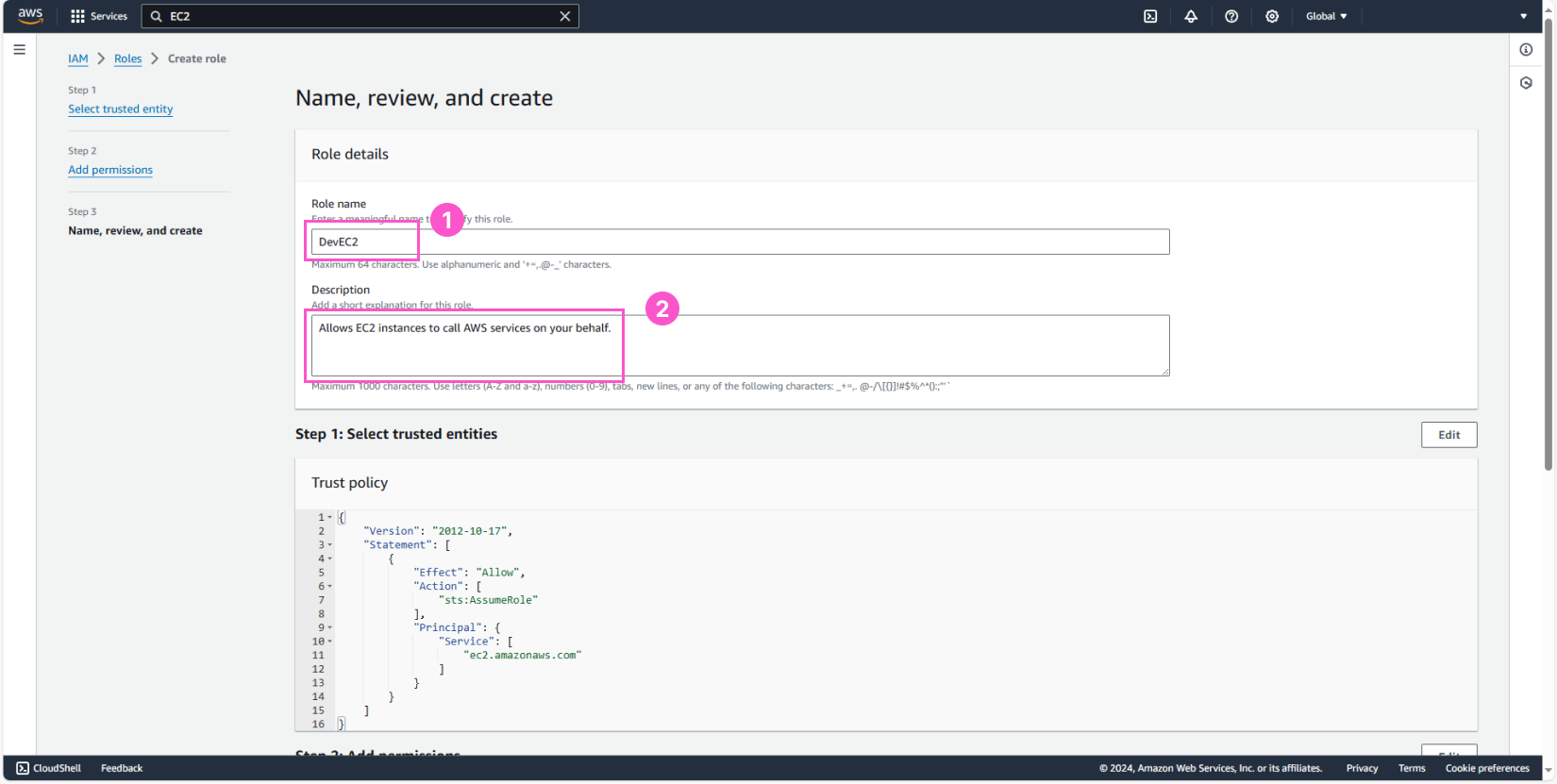Click CloudShell in the footer
Screen dimensions: 1557x784
[49, 768]
